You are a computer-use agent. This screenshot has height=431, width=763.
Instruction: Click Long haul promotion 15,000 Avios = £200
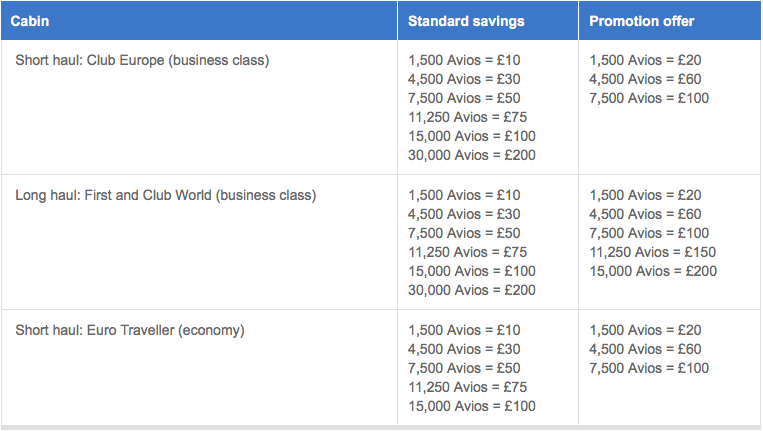click(653, 271)
